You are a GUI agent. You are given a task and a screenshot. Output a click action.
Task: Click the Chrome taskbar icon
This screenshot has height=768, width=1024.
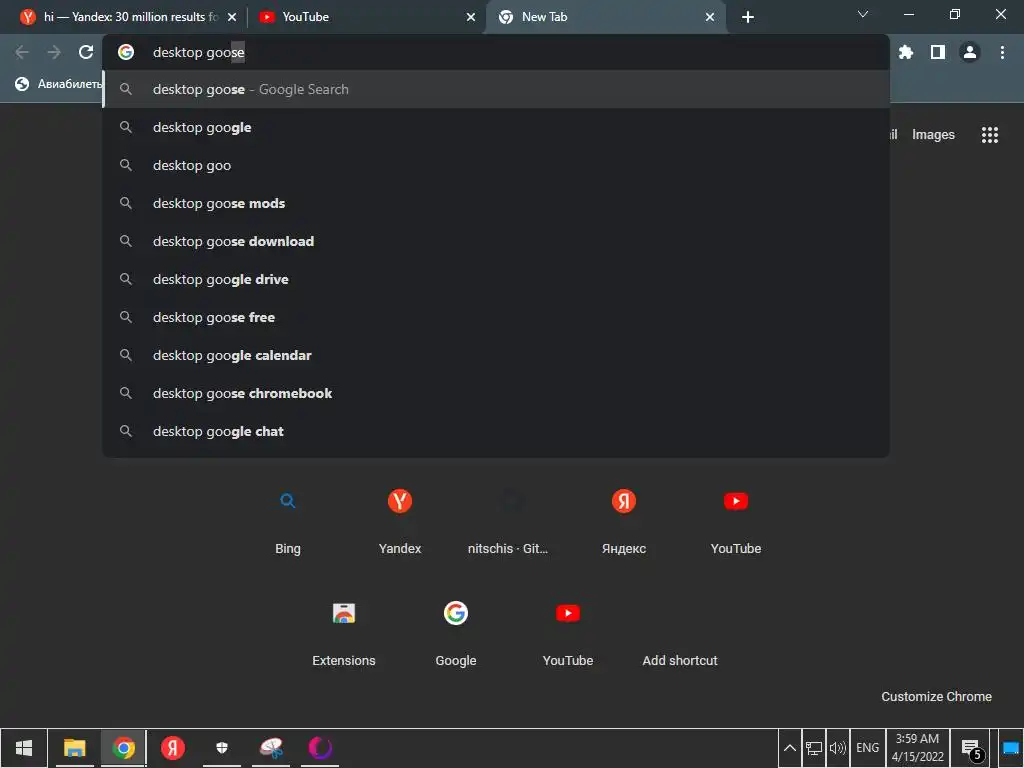[x=123, y=748]
